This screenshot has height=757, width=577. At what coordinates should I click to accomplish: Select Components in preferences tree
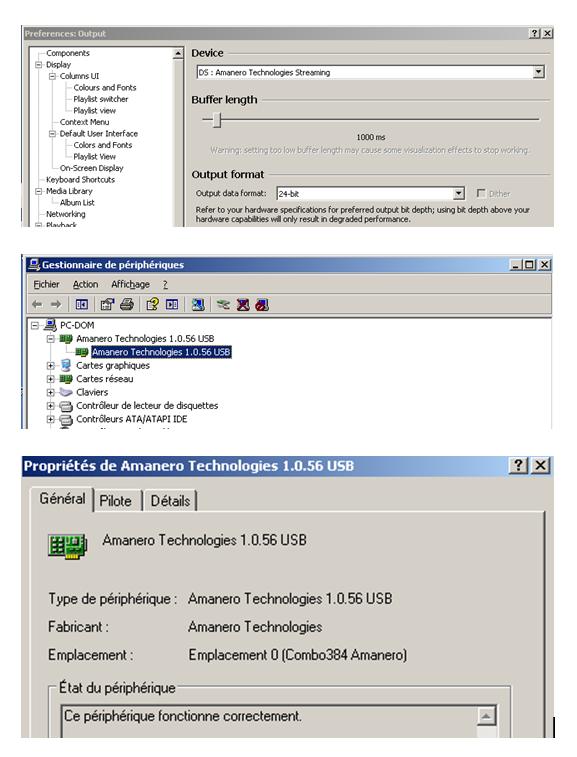point(68,53)
